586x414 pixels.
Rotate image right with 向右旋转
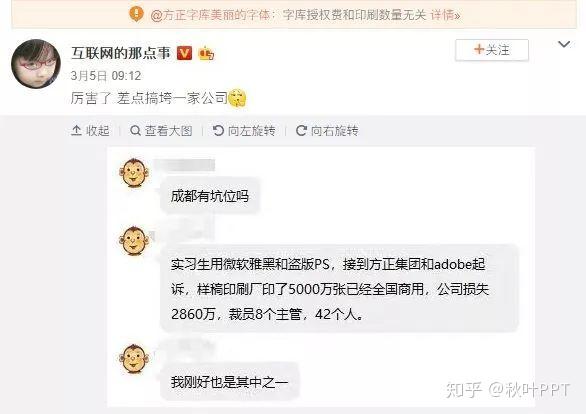click(327, 131)
